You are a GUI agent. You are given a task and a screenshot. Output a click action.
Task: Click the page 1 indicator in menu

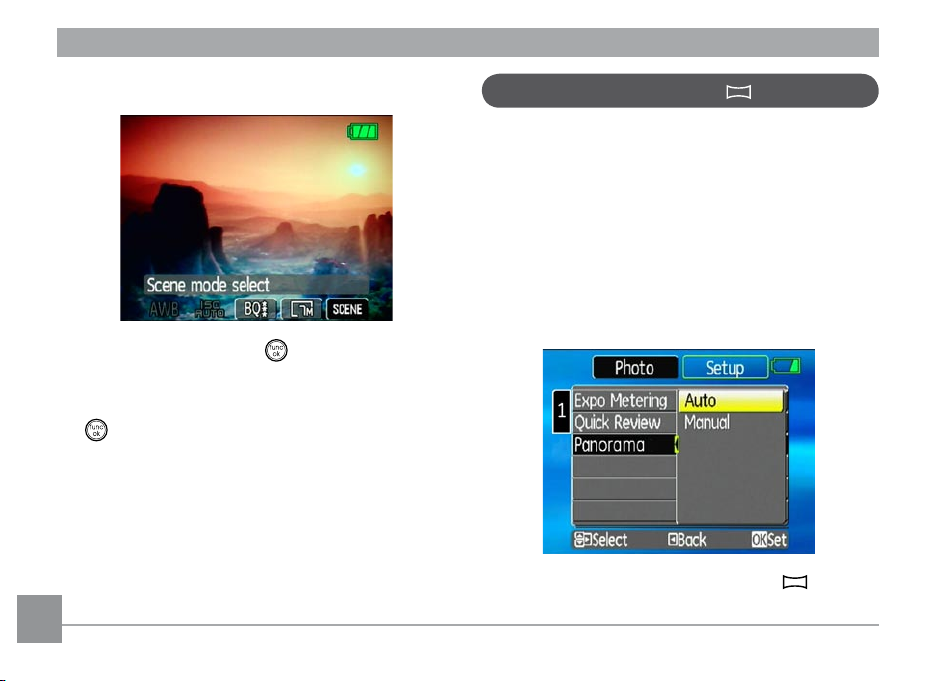point(561,410)
